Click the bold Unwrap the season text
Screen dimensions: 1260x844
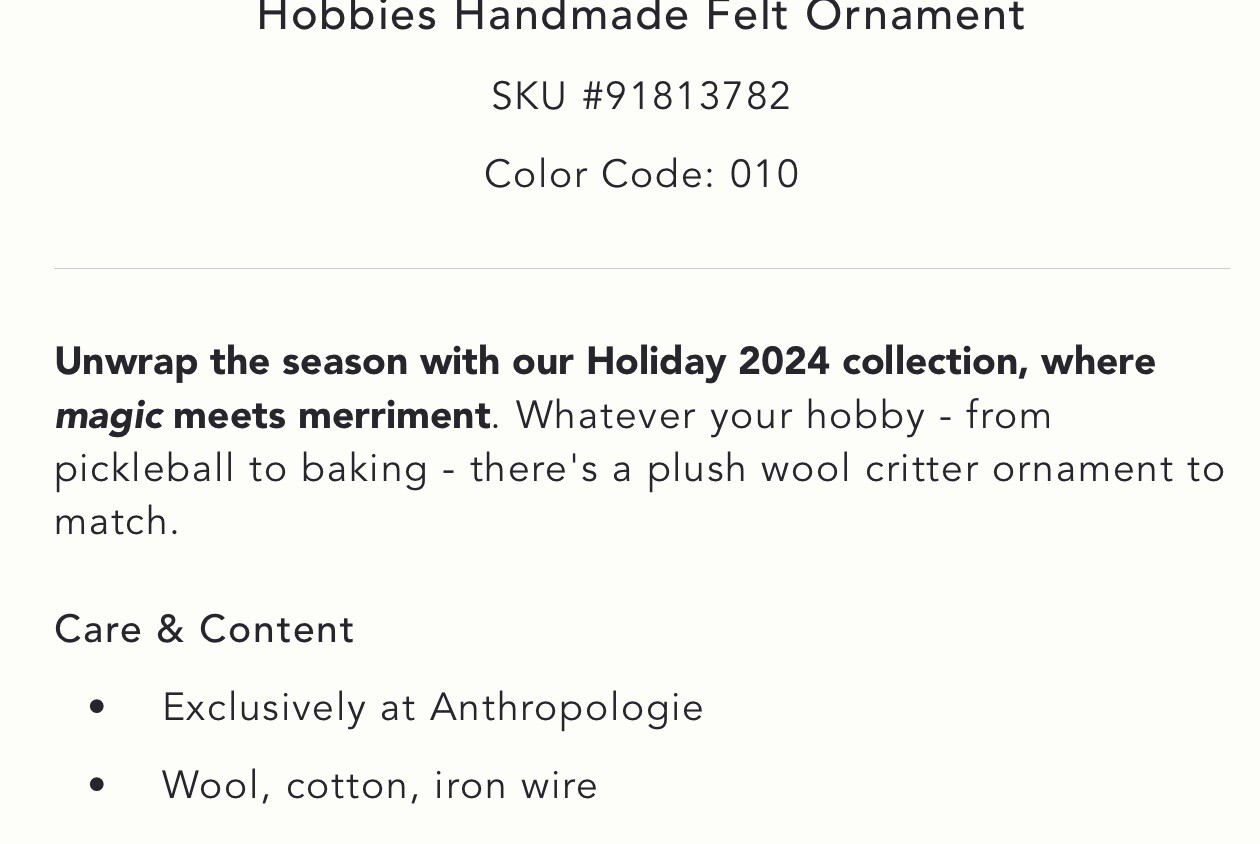[231, 361]
